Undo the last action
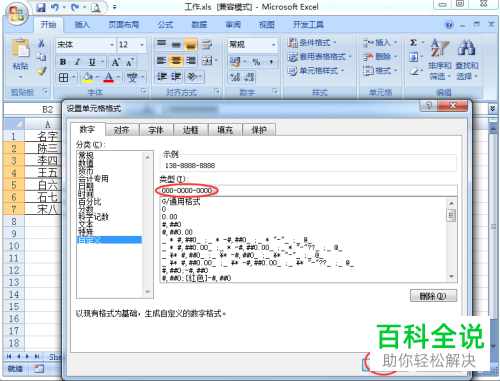This screenshot has width=500, height=381. (55, 8)
